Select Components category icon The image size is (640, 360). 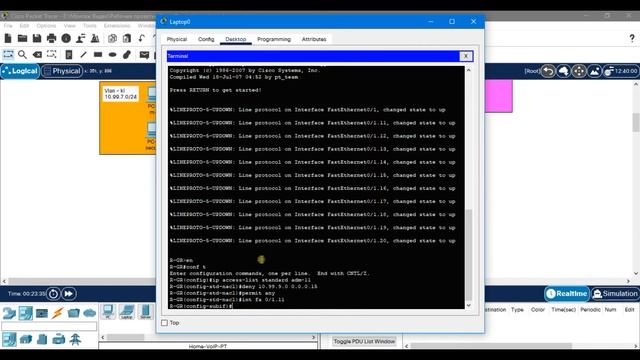42,313
